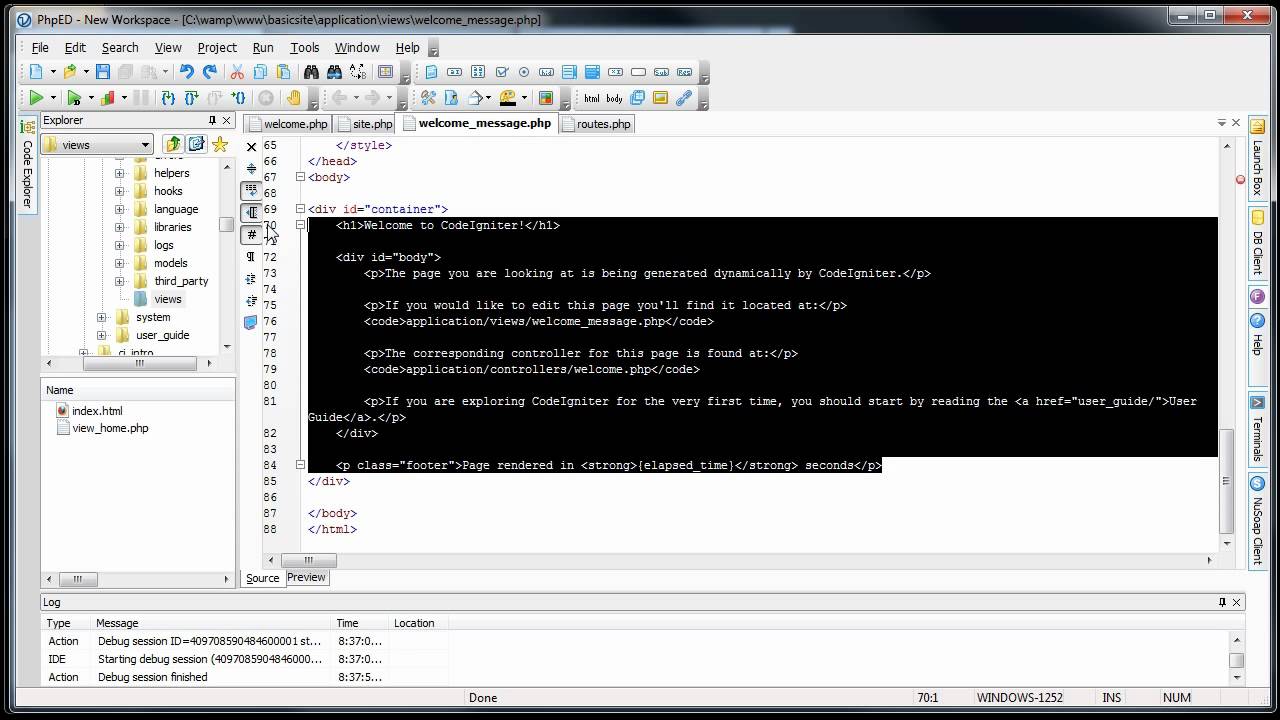Open the File menu

40,47
